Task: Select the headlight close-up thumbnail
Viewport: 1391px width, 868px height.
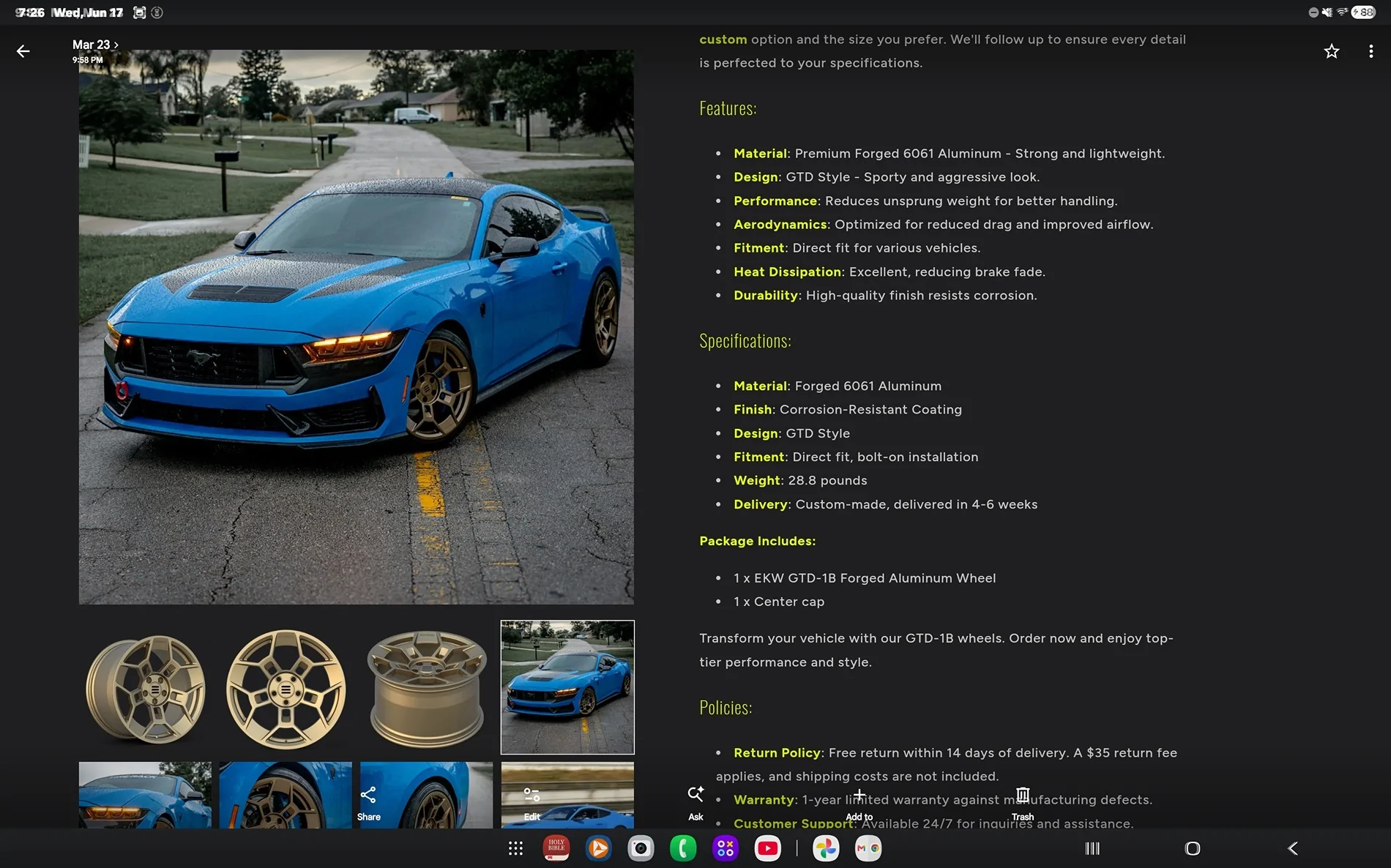Action: pos(145,795)
